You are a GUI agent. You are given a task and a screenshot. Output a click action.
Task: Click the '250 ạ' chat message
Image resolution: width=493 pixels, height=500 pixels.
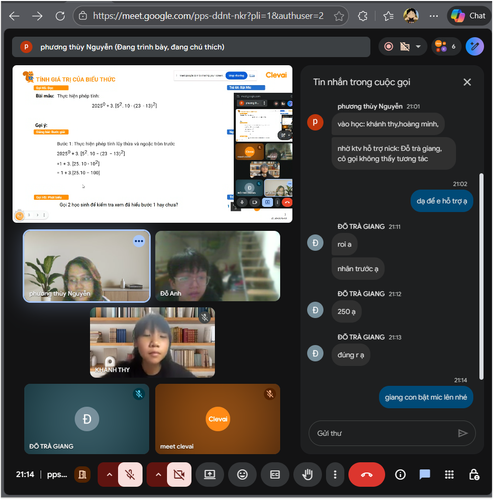[x=346, y=312]
